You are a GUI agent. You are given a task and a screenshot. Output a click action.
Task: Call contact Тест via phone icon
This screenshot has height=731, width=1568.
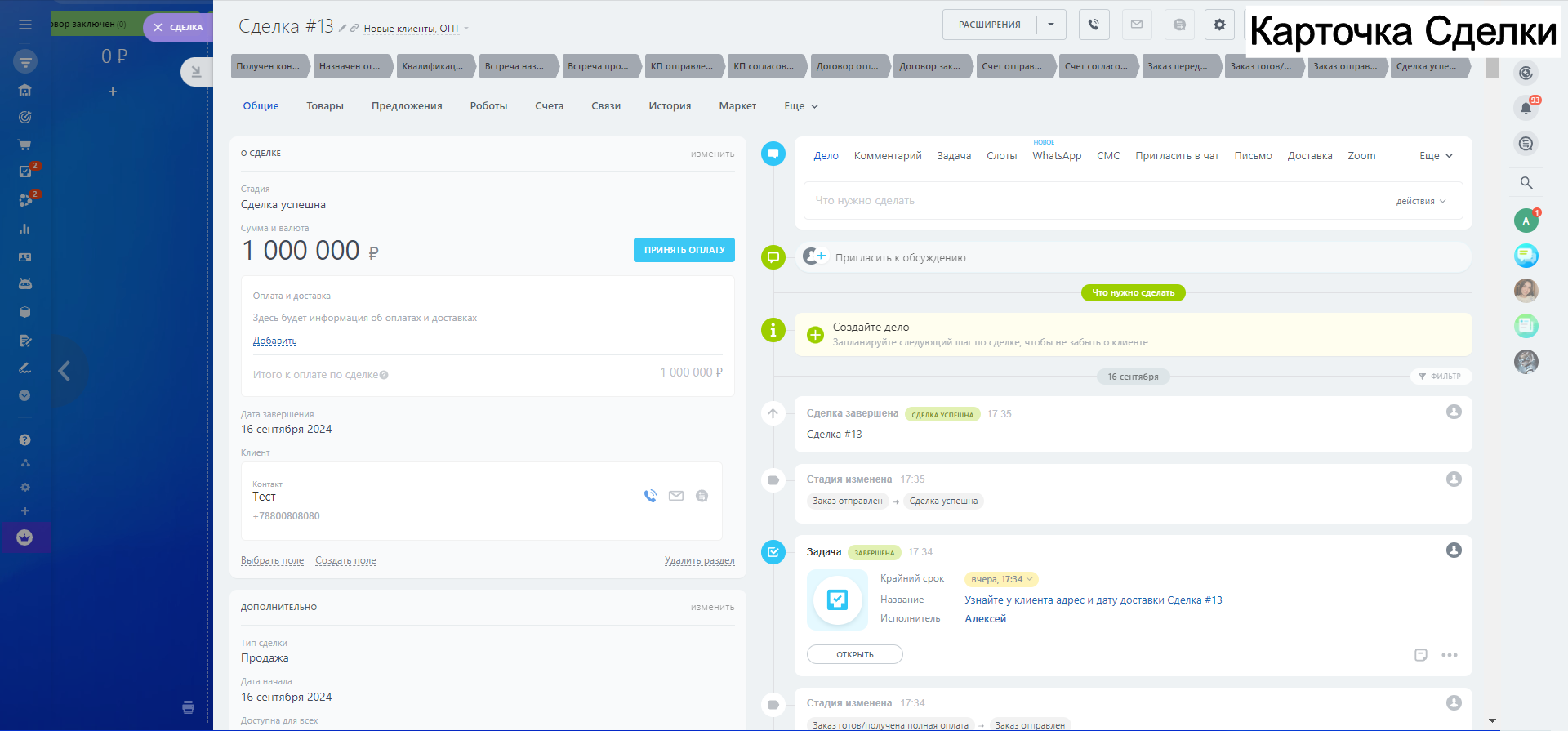[650, 496]
